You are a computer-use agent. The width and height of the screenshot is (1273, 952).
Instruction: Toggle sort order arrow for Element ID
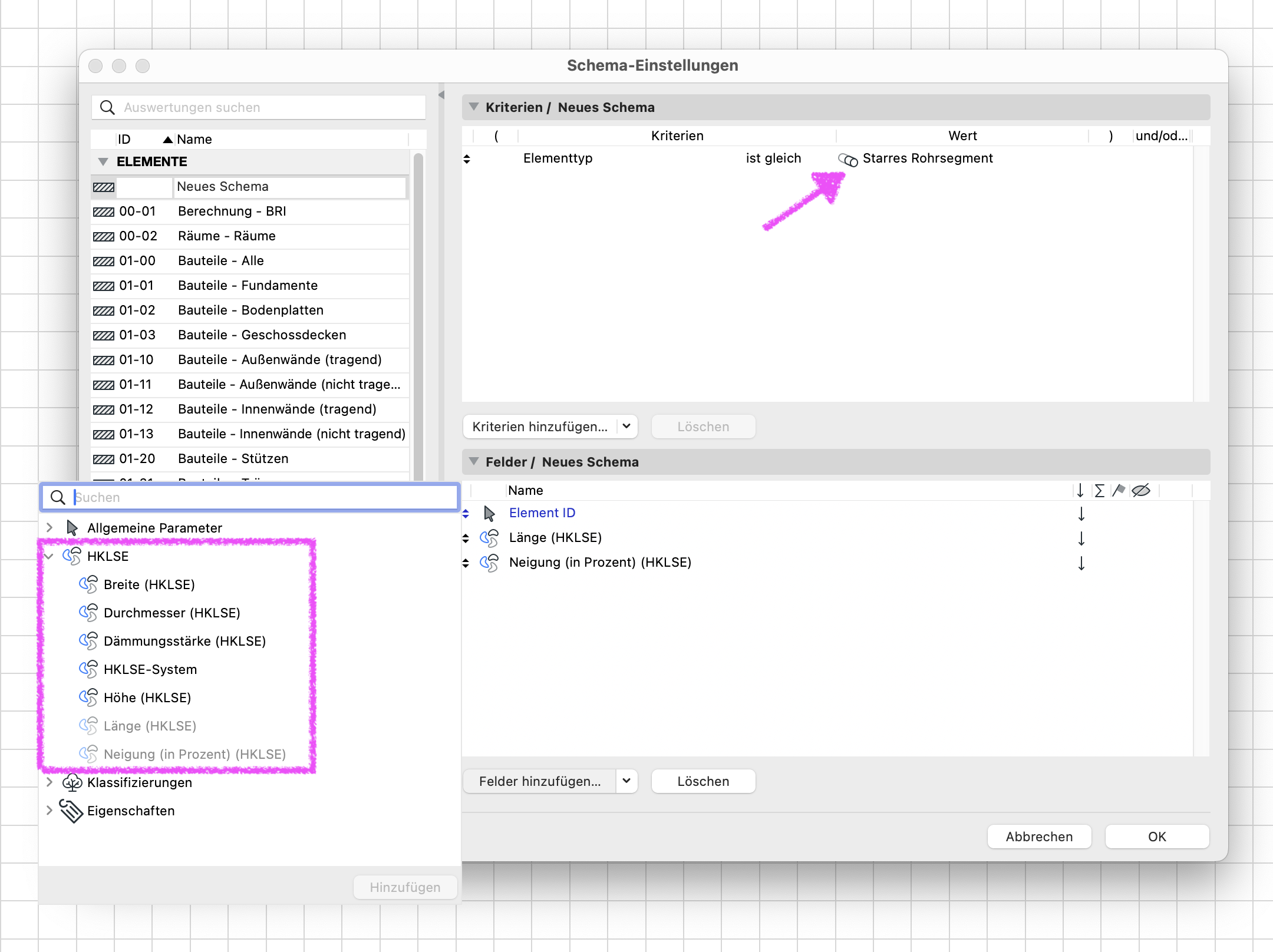tap(1081, 514)
